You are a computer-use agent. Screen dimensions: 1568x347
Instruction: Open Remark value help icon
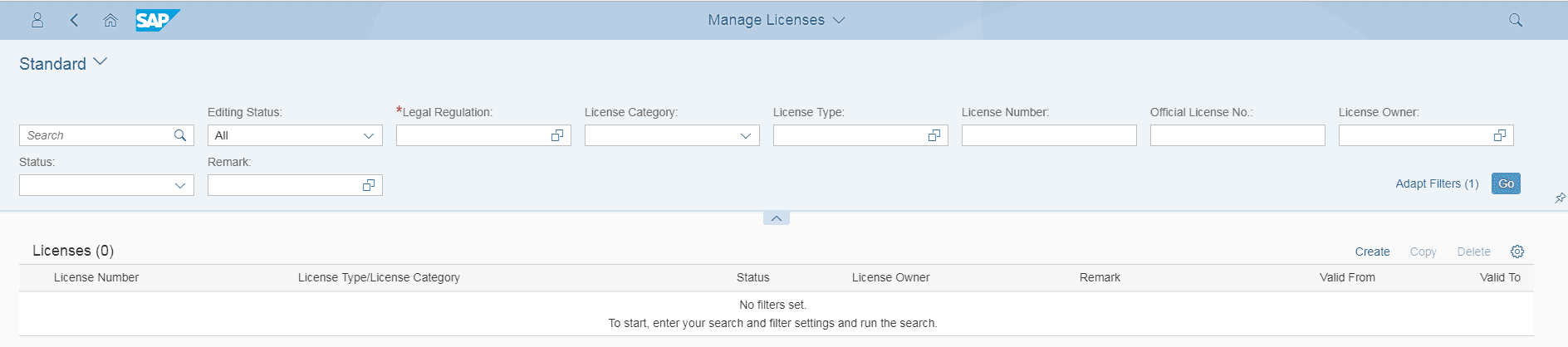(x=369, y=185)
